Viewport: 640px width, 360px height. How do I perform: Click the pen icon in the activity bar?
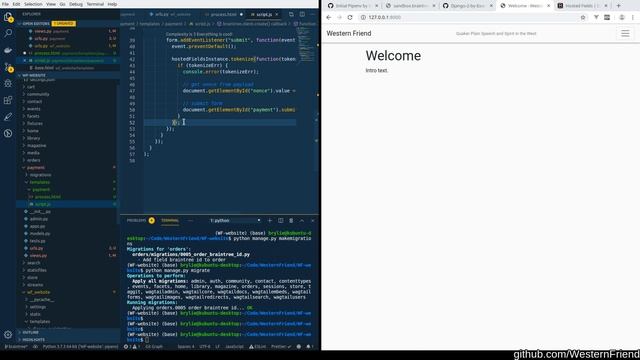point(8,117)
